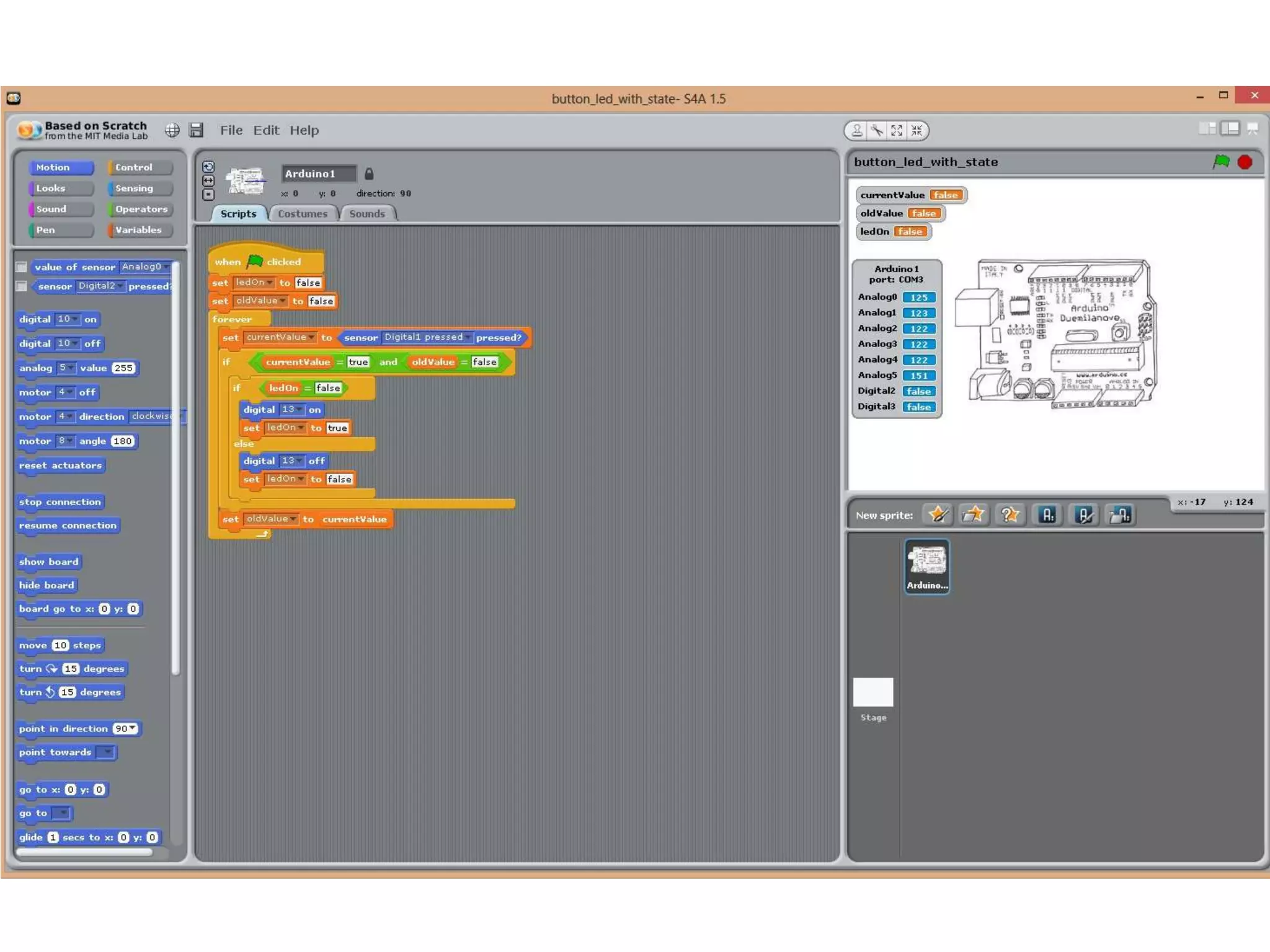
Task: Select the Duplicate stamp tool
Action: tap(856, 130)
